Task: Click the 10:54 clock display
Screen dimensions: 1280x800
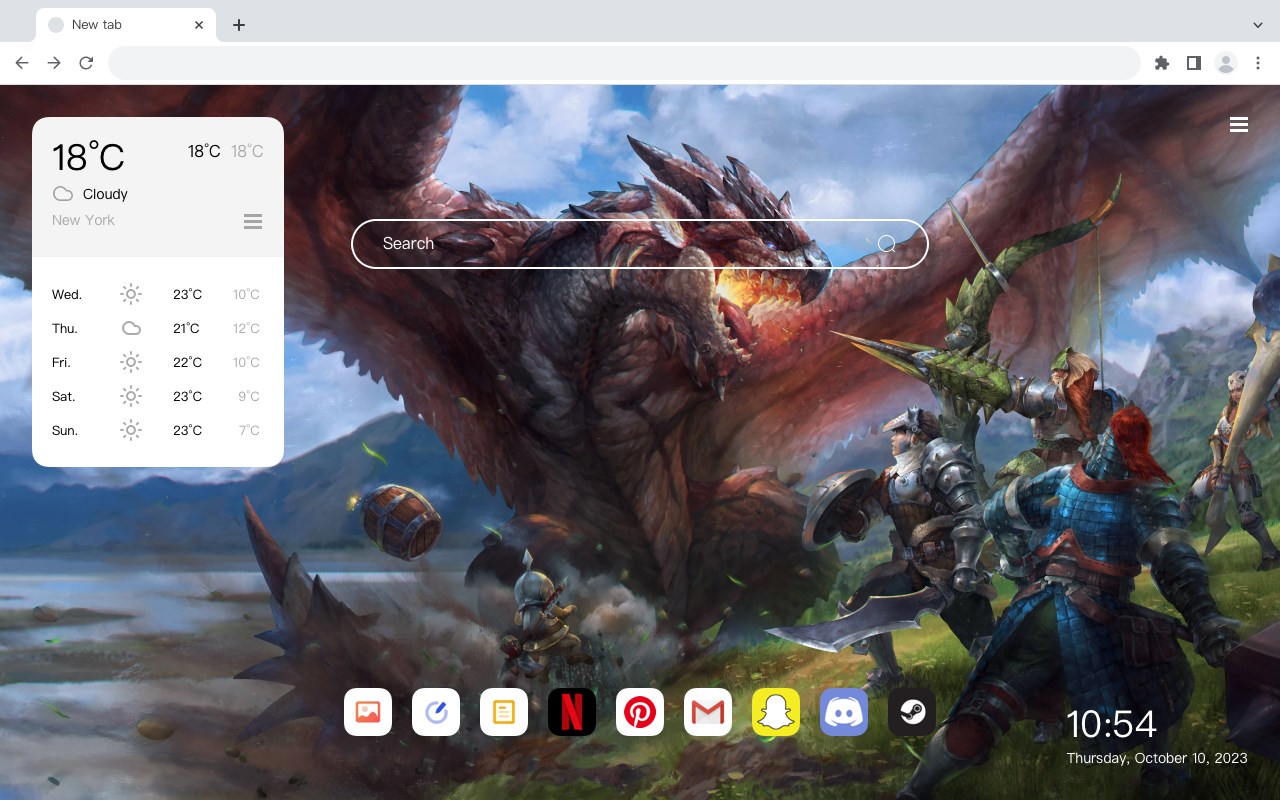Action: click(x=1111, y=724)
